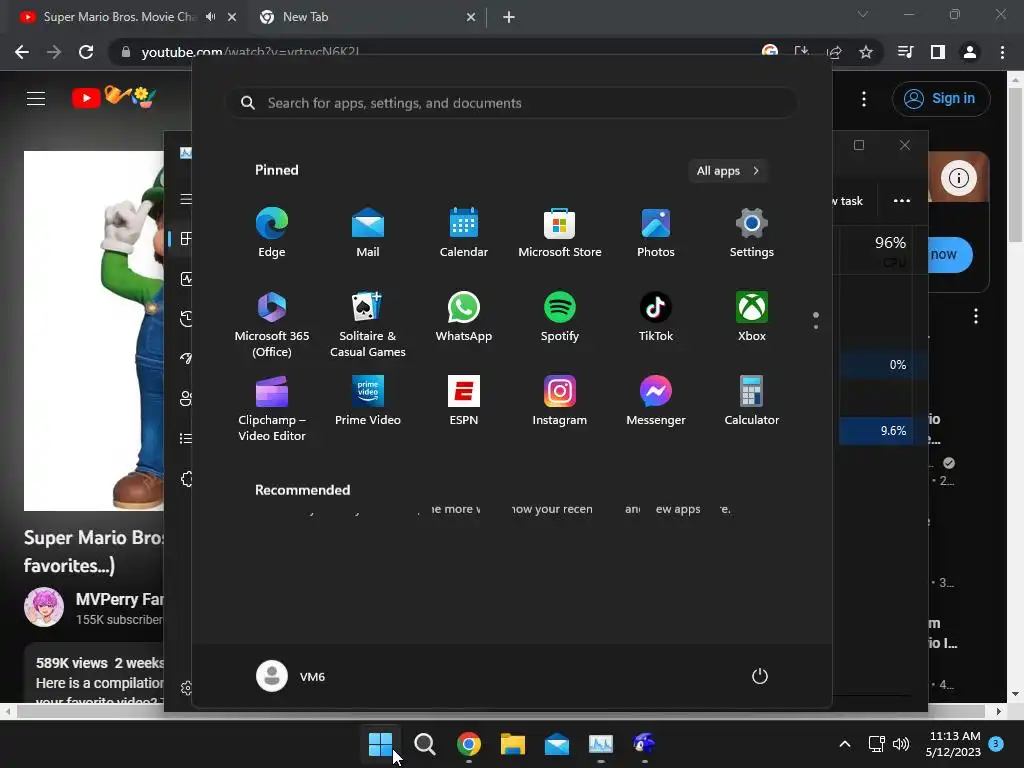Open taskbar Search

424,743
